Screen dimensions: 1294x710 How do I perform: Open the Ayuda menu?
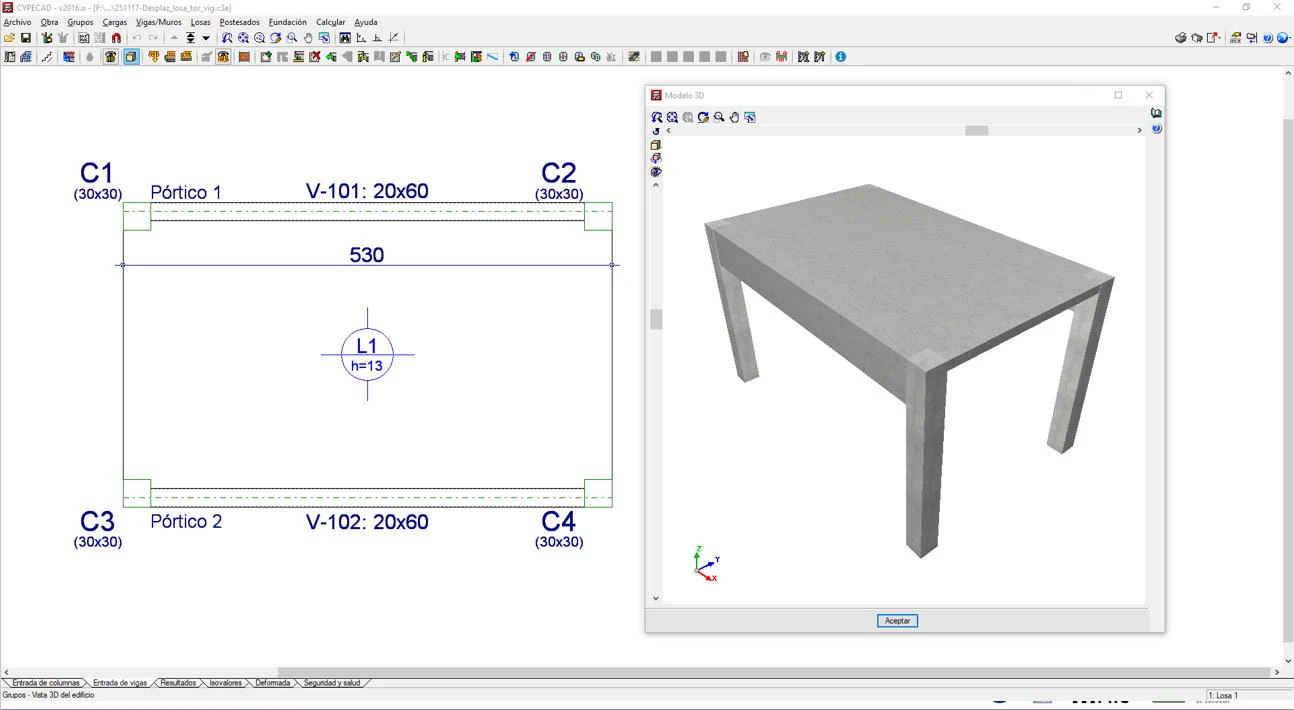[x=366, y=22]
